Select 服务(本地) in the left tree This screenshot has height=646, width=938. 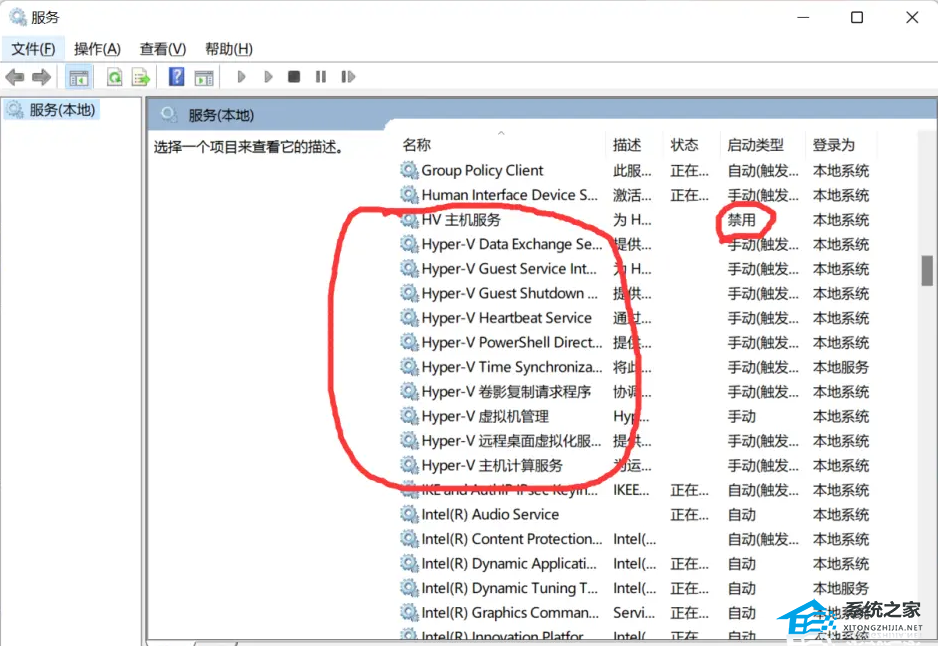point(52,110)
